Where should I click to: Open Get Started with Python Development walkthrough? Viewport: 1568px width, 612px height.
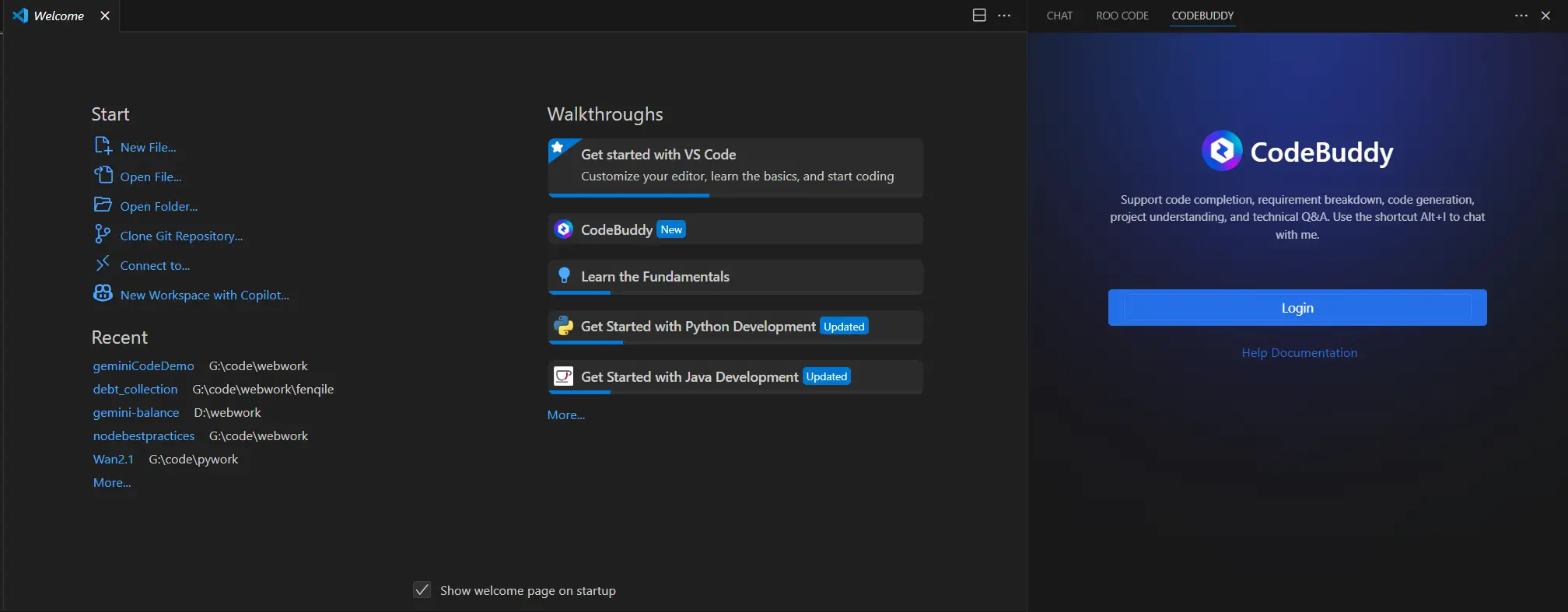click(x=736, y=327)
